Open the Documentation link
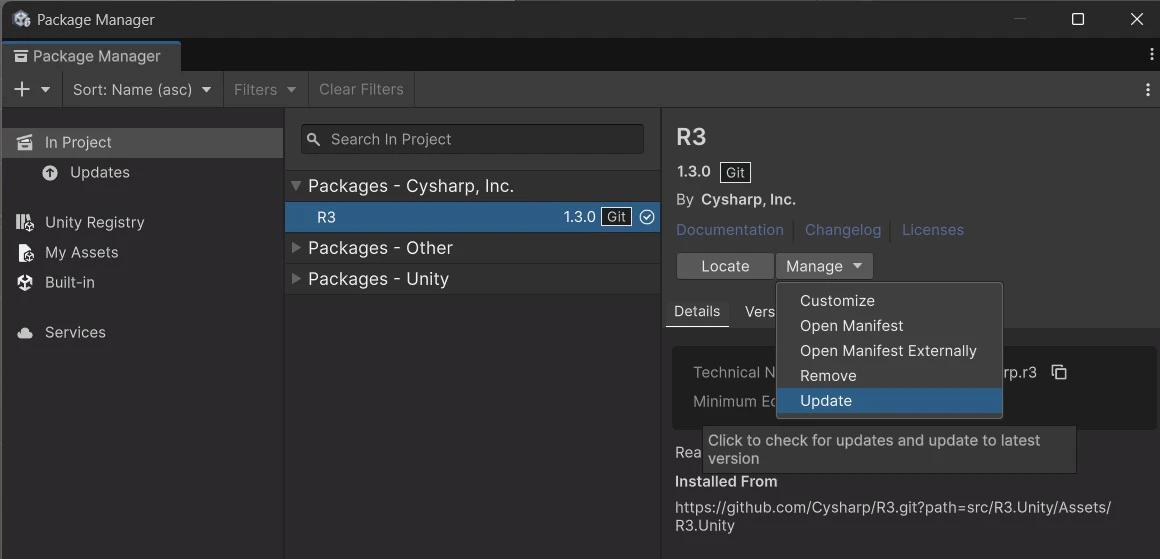This screenshot has height=559, width=1160. click(x=729, y=230)
